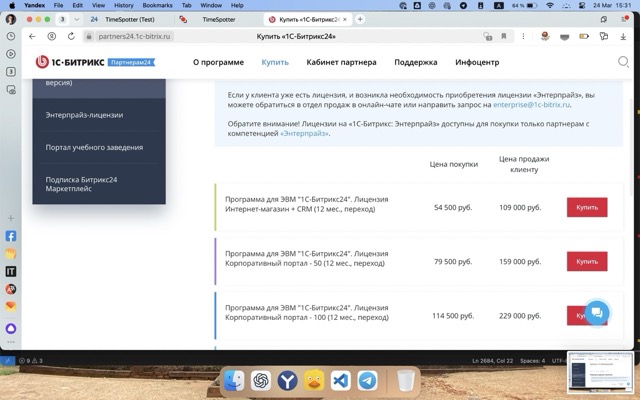This screenshot has height=400, width=640.
Task: Open Подписка Битрикс24 Маркетплейс sidebar item
Action: click(x=84, y=183)
